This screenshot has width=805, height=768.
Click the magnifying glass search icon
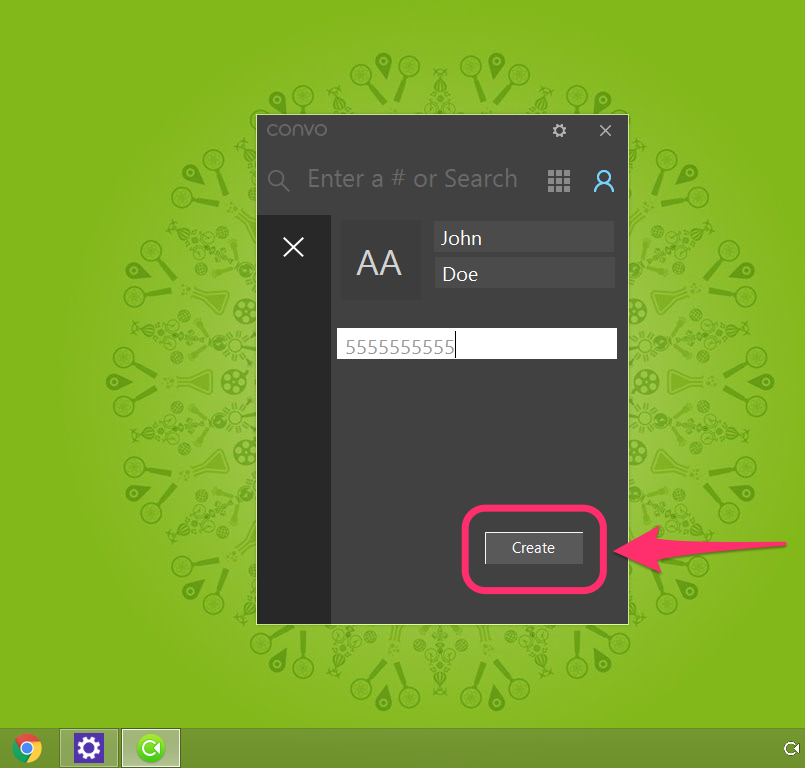[279, 181]
